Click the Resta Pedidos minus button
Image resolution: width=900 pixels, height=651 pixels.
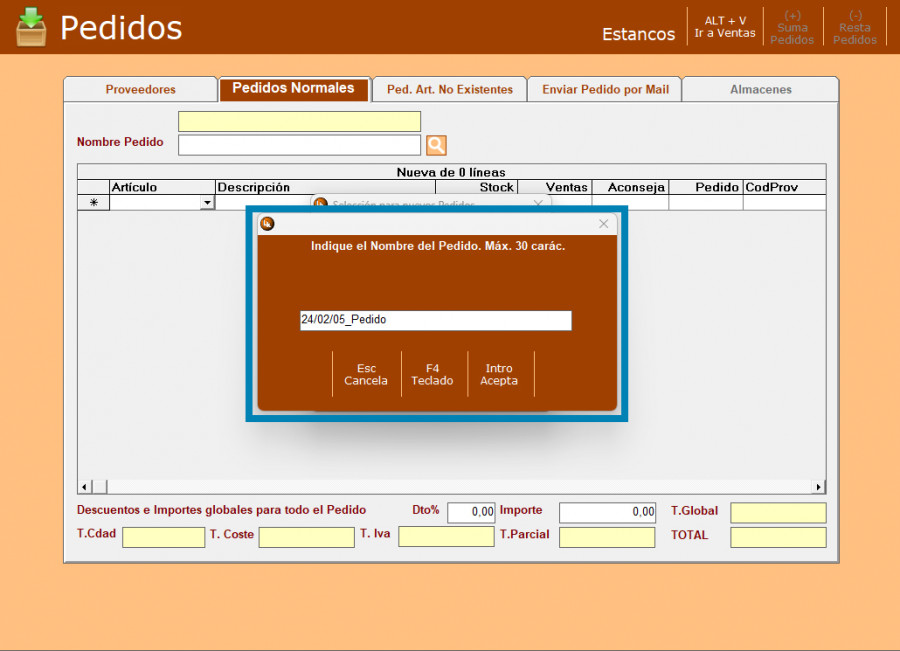click(x=855, y=27)
